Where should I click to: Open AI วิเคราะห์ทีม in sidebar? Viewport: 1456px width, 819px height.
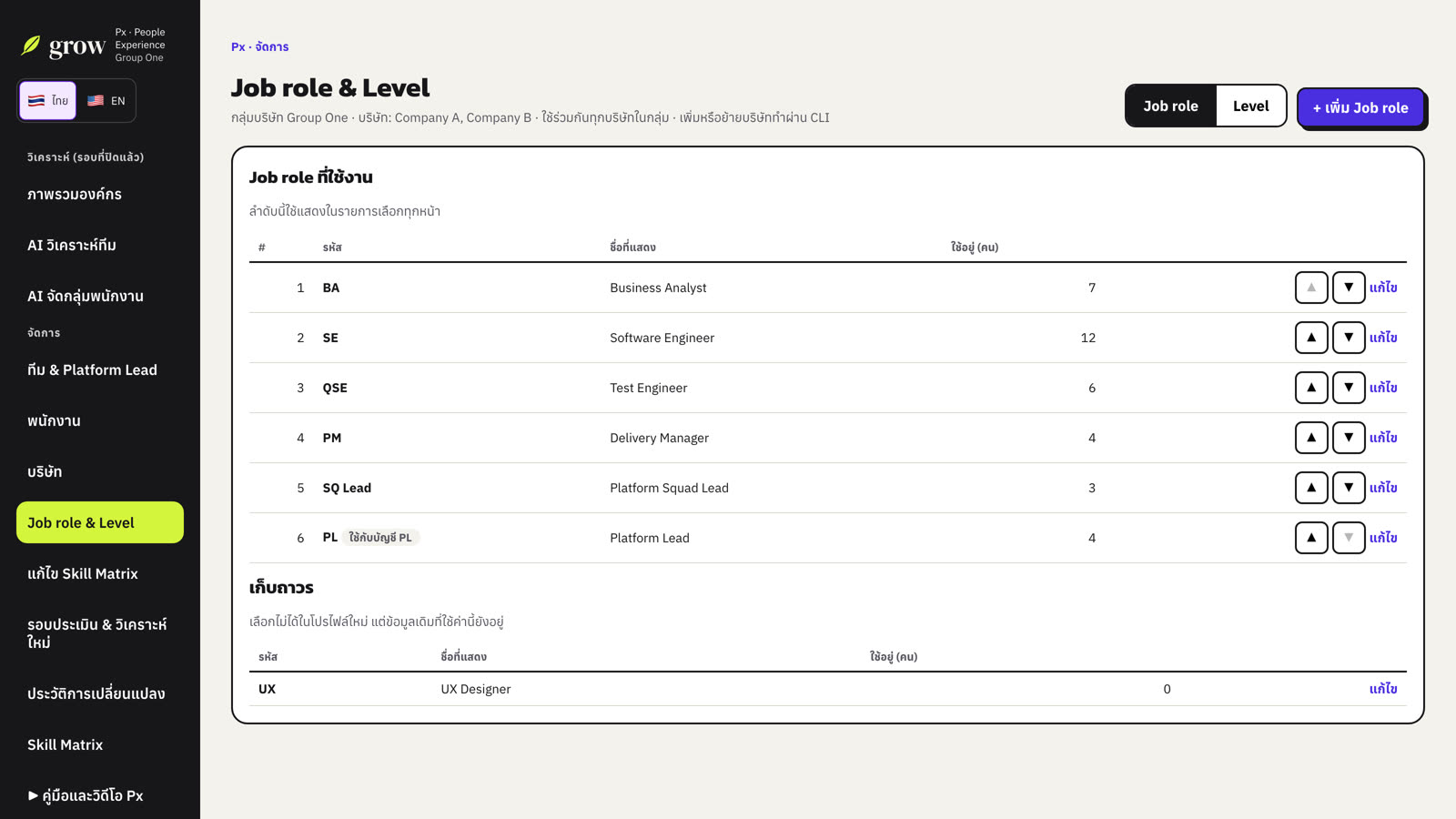pyautogui.click(x=100, y=245)
